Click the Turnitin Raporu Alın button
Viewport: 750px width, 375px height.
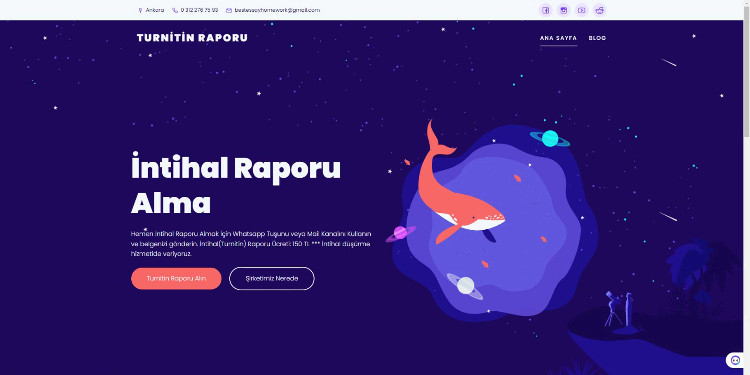(176, 278)
